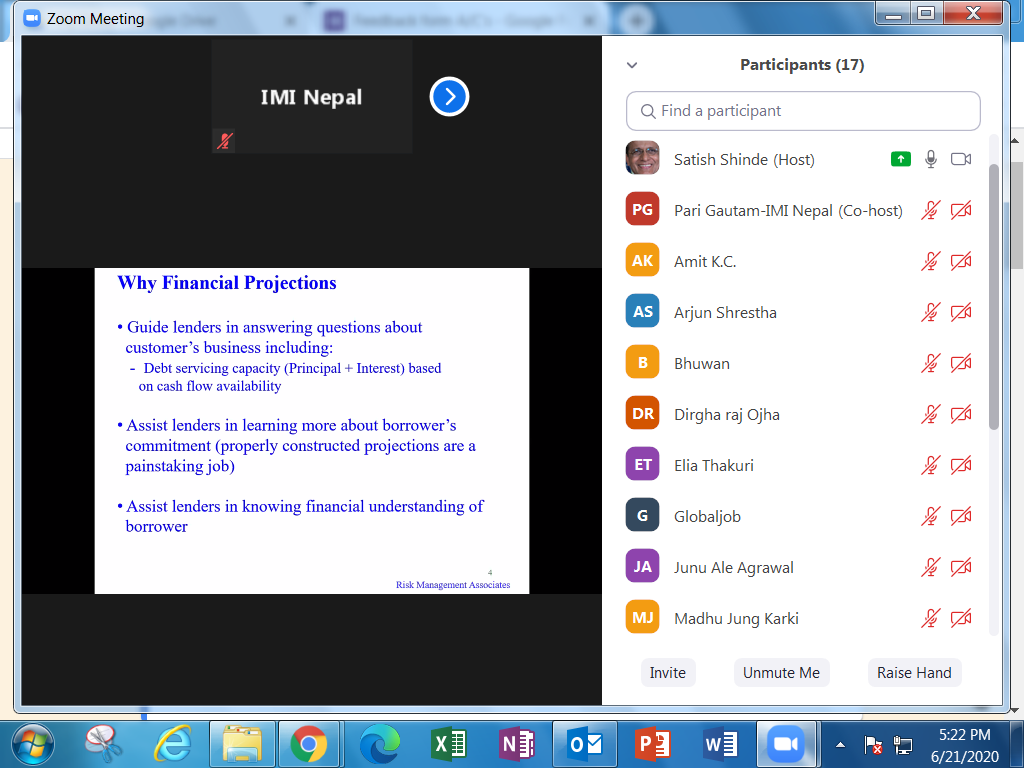Click Amit K.C.'s disabled camera icon
The image size is (1024, 768).
pyautogui.click(x=961, y=261)
